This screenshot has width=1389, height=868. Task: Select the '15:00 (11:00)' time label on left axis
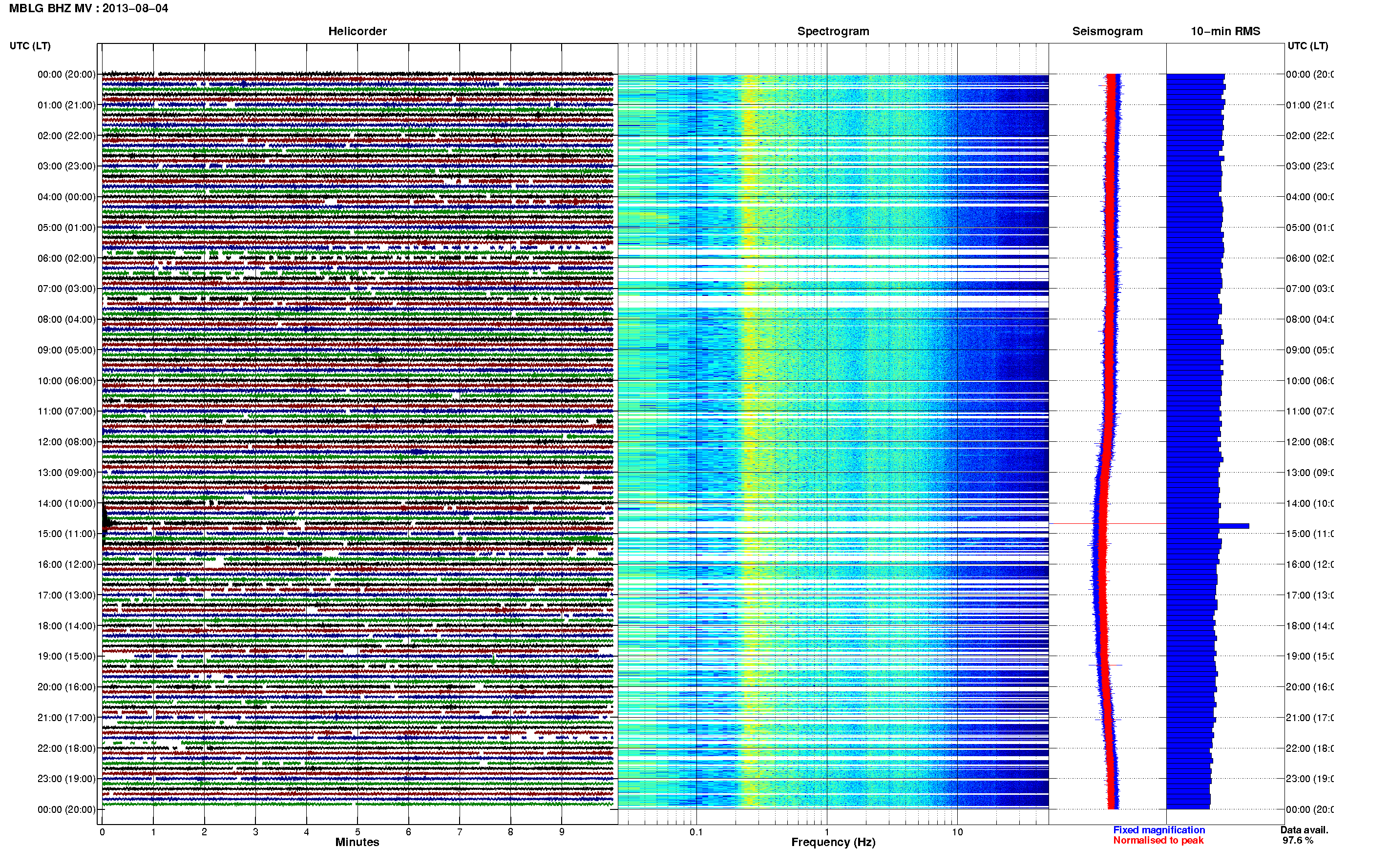(x=66, y=534)
